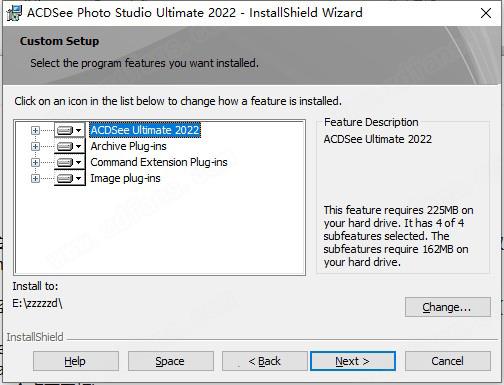Expand the Image plug-ins tree node
The width and height of the screenshot is (504, 385).
pyautogui.click(x=35, y=178)
